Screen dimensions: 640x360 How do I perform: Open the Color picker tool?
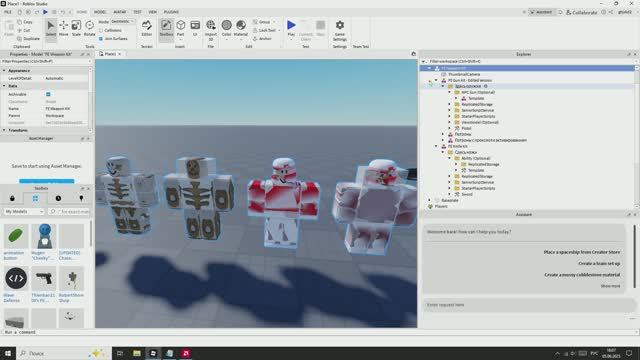click(227, 28)
